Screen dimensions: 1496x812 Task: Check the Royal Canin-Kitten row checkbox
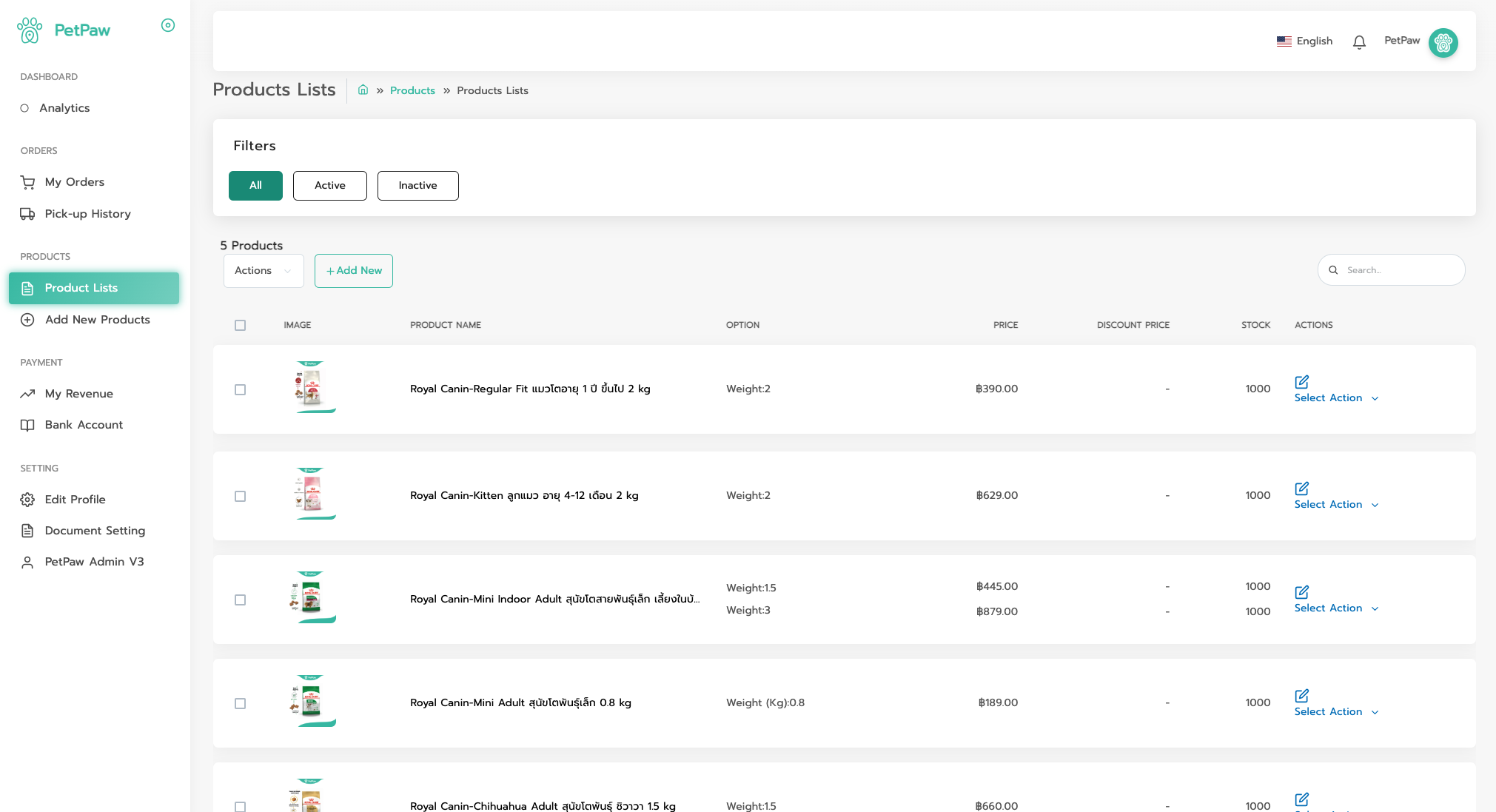[x=240, y=496]
